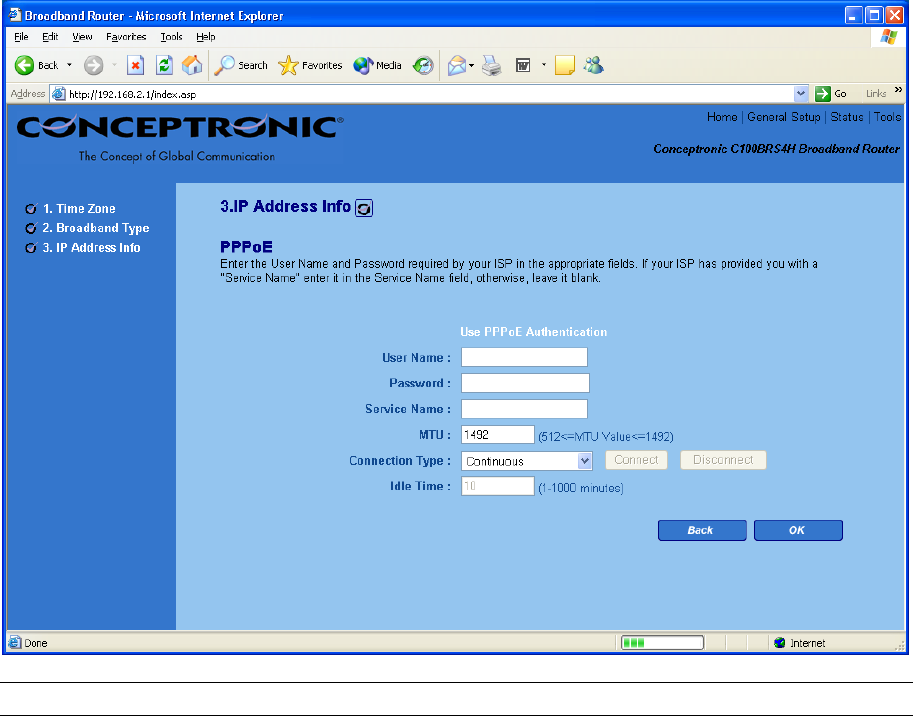The height and width of the screenshot is (716, 913).
Task: Click the PPPoE section heading
Action: point(246,246)
